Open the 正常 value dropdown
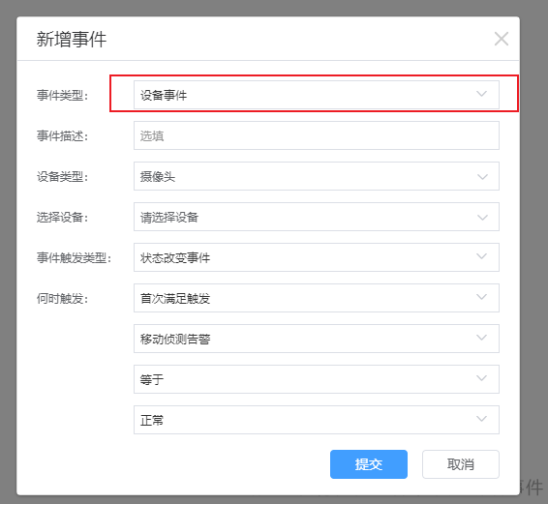The width and height of the screenshot is (548, 505). tap(316, 420)
